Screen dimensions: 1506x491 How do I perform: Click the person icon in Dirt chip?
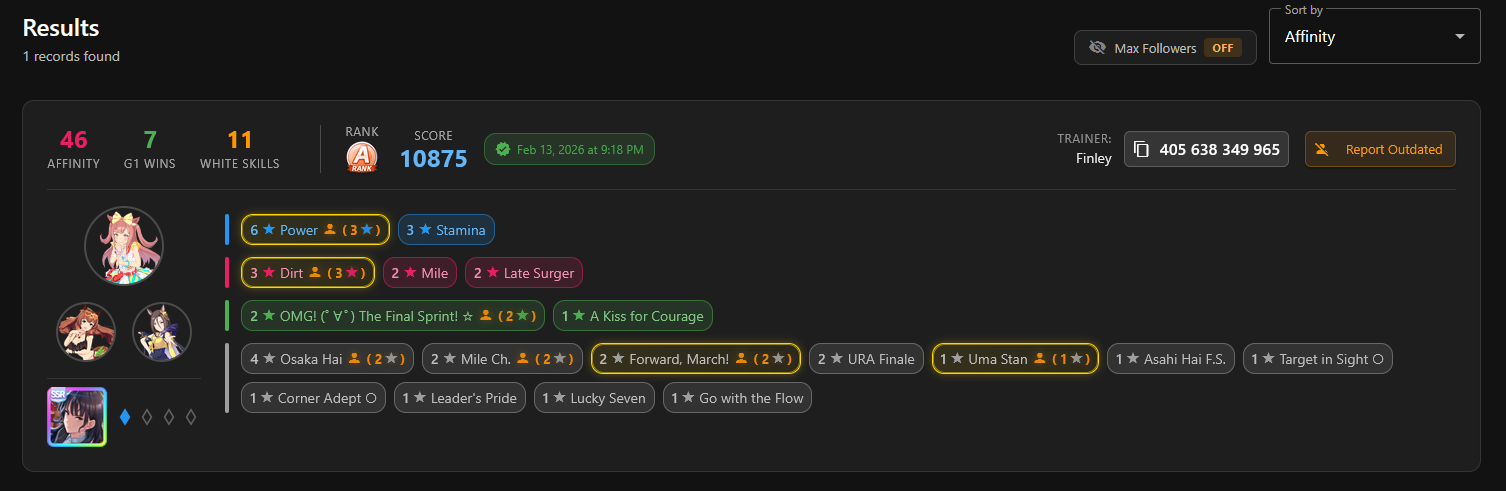315,272
